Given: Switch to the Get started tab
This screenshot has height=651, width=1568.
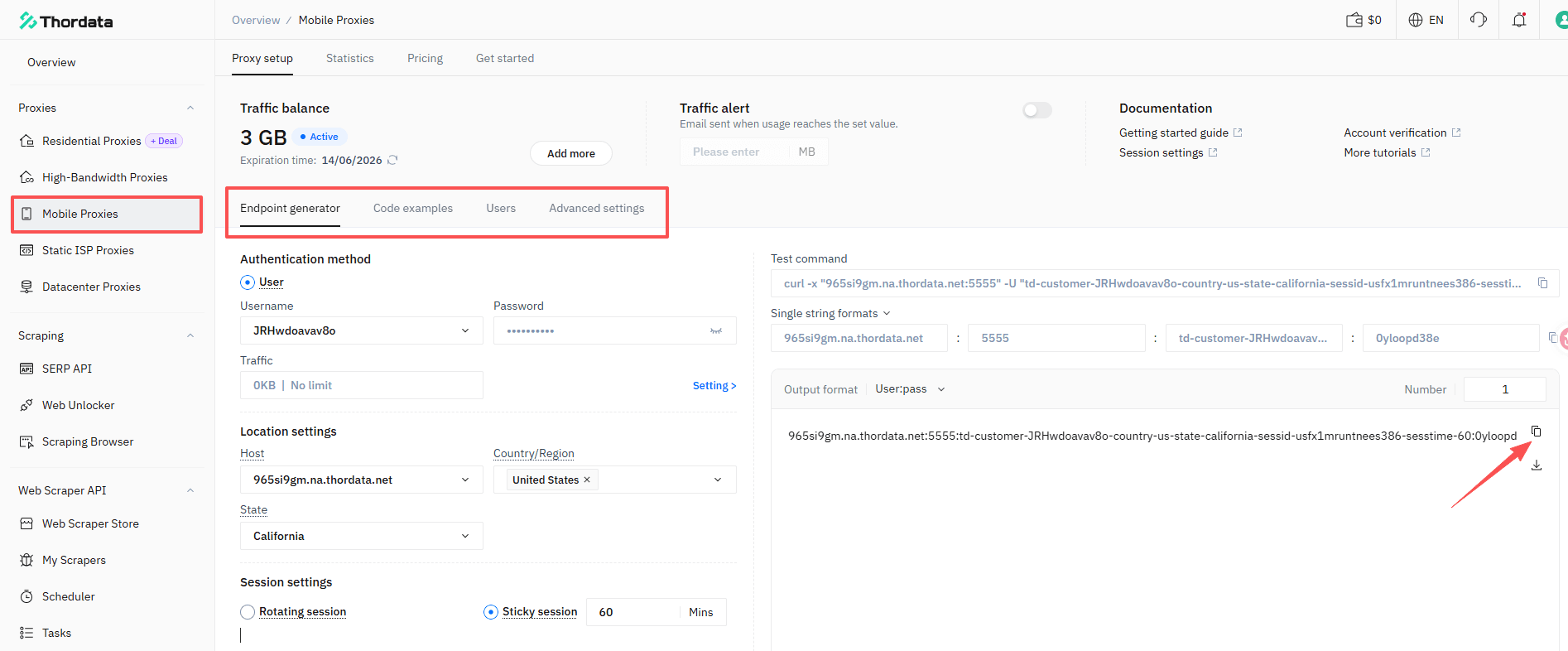Looking at the screenshot, I should click(x=505, y=58).
